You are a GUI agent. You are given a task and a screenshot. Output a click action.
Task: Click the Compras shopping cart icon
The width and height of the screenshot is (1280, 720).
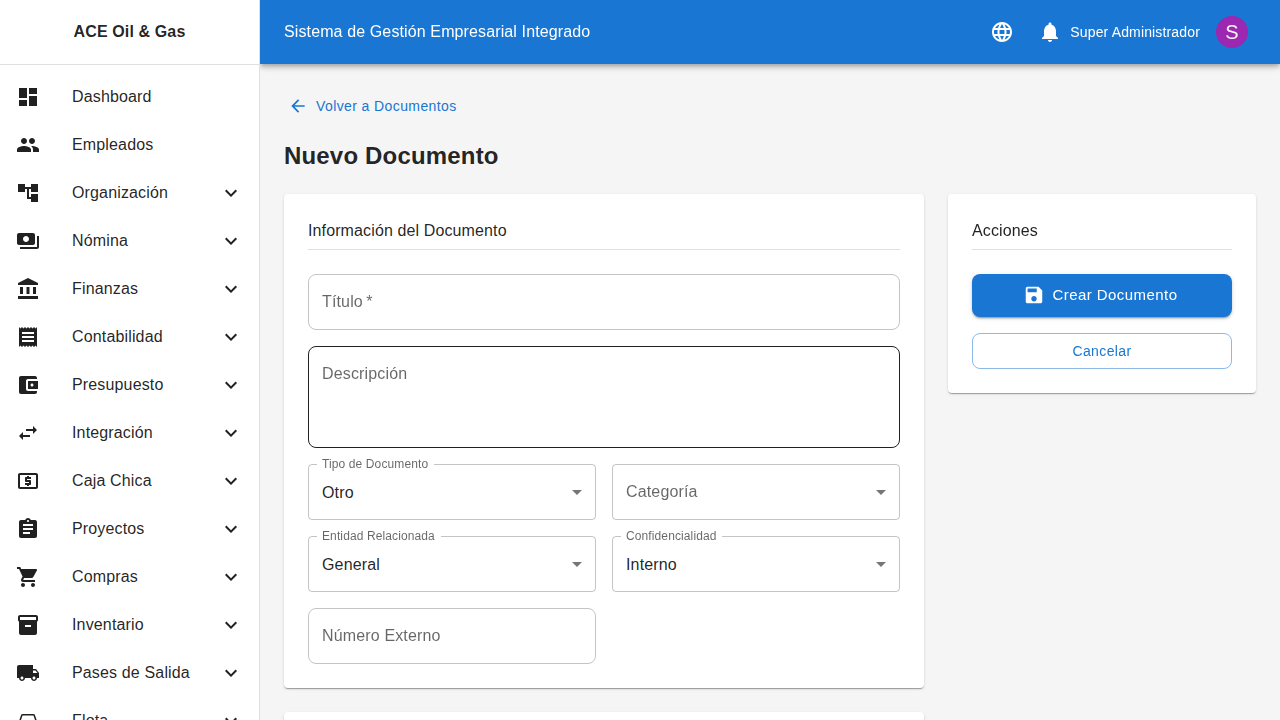(x=28, y=576)
